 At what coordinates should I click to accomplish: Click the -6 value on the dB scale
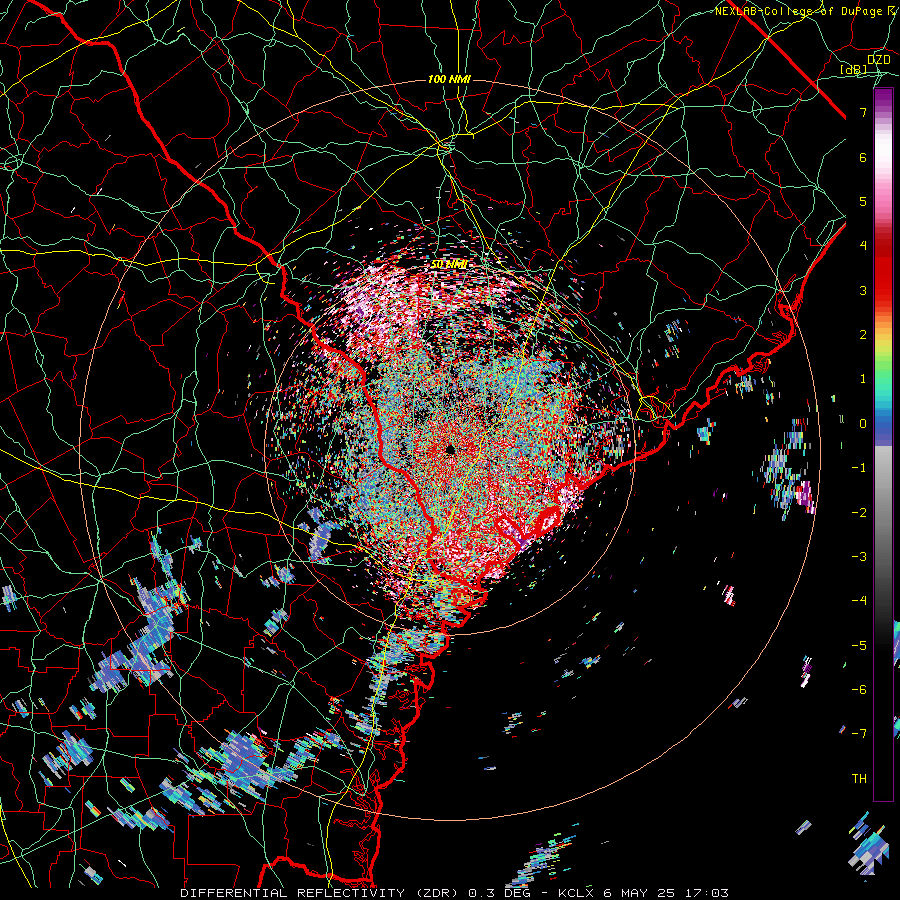(859, 690)
